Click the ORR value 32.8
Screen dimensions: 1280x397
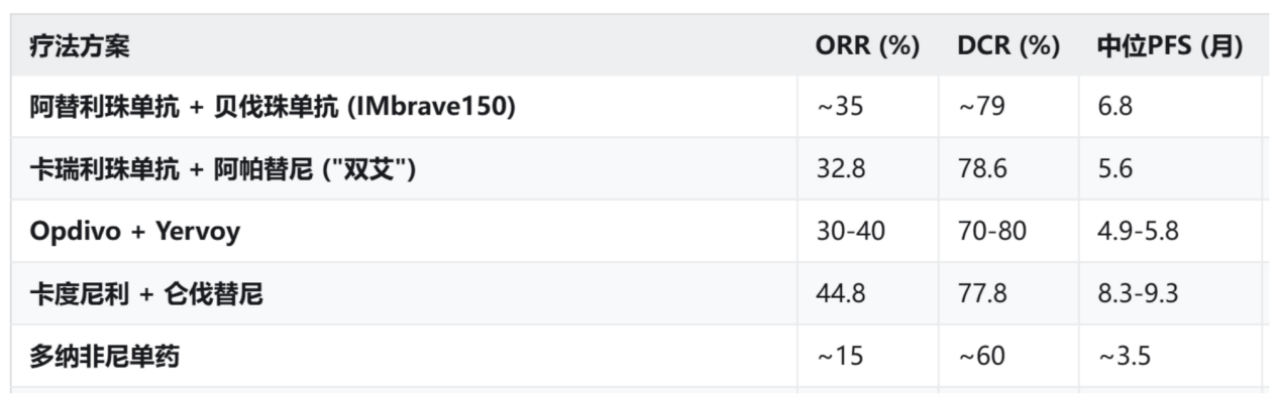pyautogui.click(x=840, y=169)
